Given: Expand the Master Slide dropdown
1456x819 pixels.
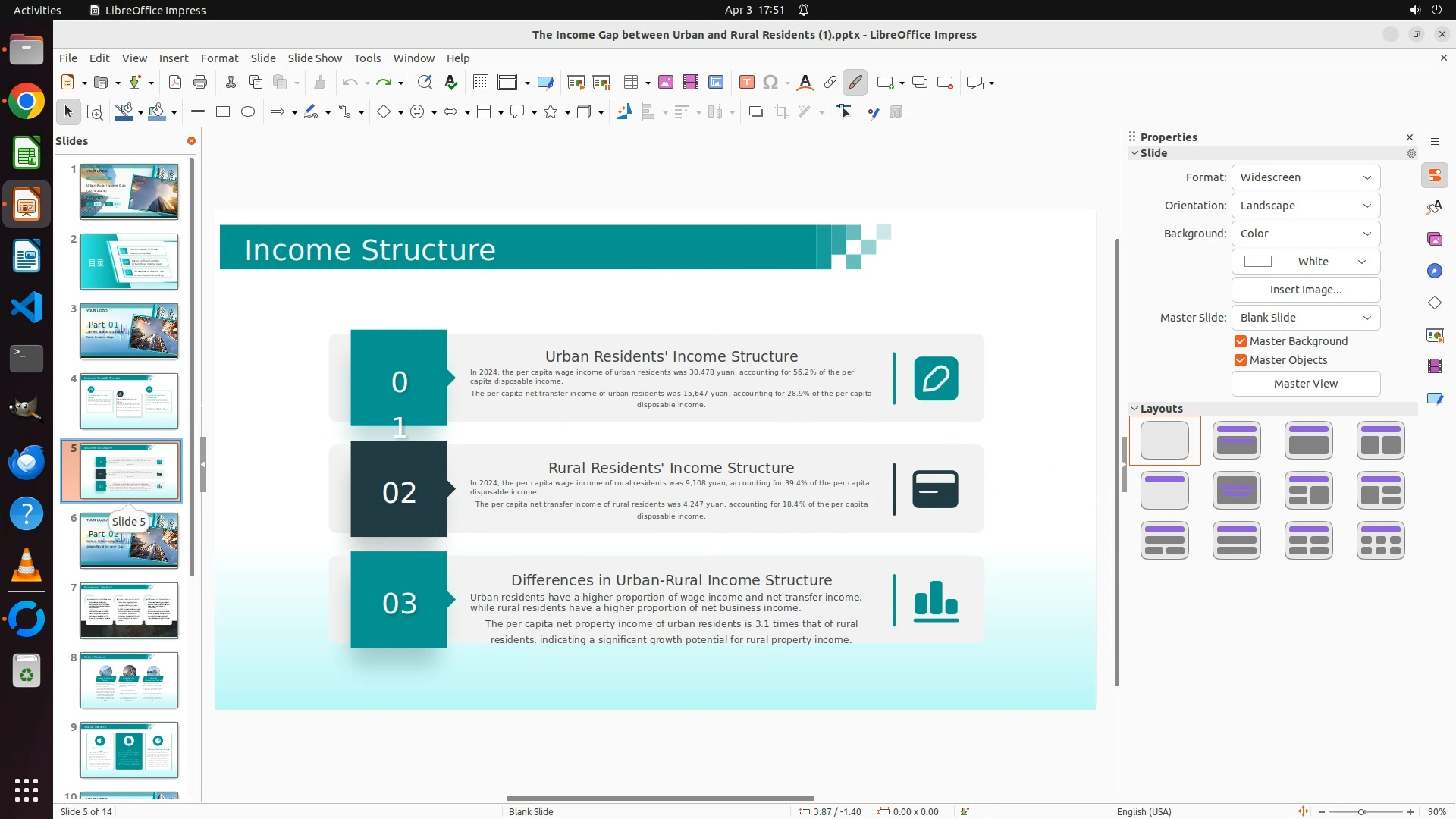Looking at the screenshot, I should [1305, 318].
